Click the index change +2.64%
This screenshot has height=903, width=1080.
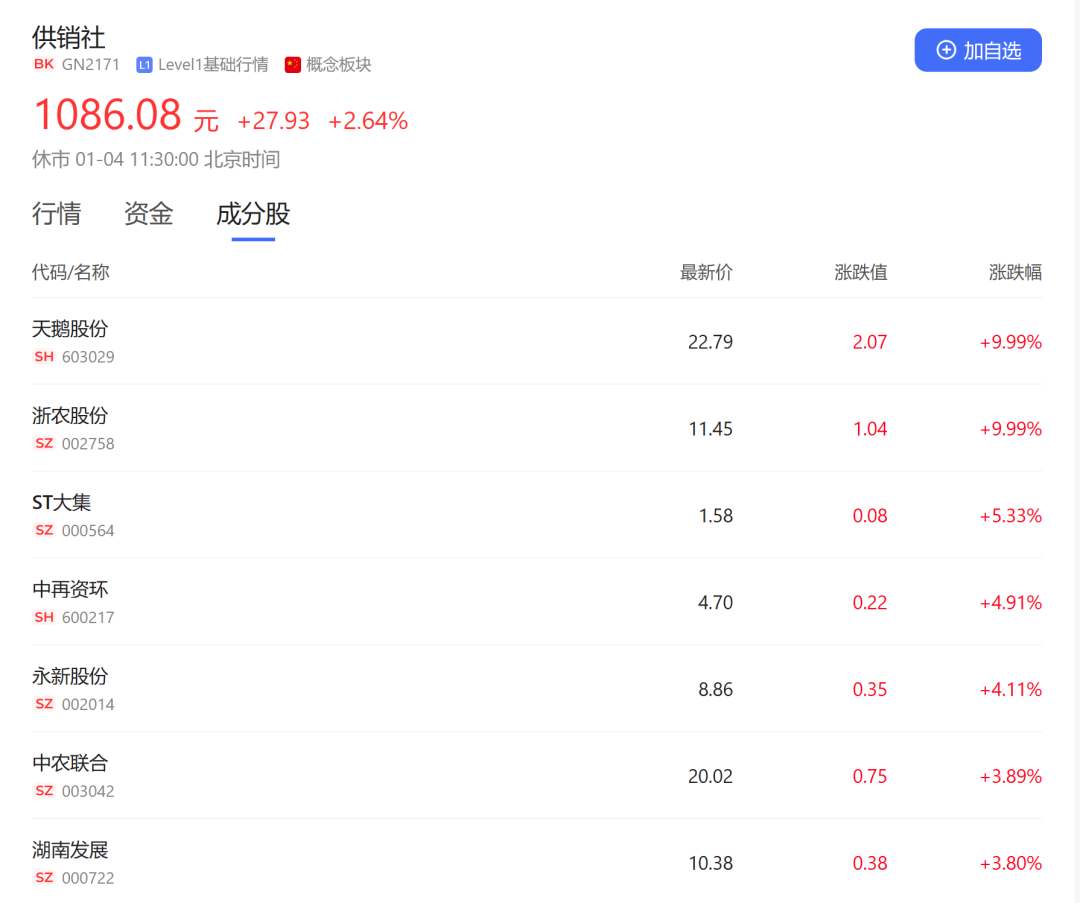tap(368, 121)
